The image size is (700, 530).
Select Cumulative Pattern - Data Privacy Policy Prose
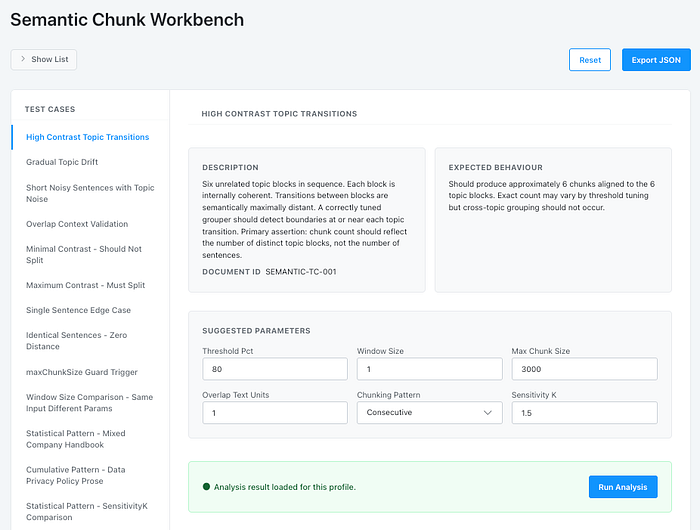[75, 476]
